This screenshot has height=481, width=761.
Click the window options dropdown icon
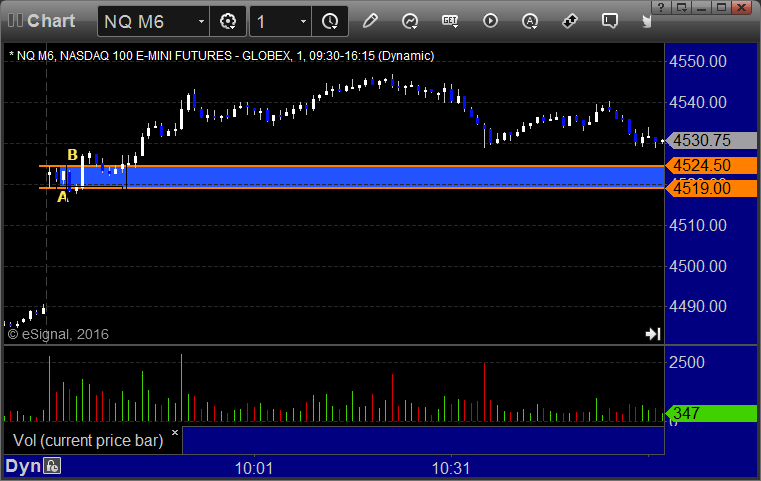682,7
